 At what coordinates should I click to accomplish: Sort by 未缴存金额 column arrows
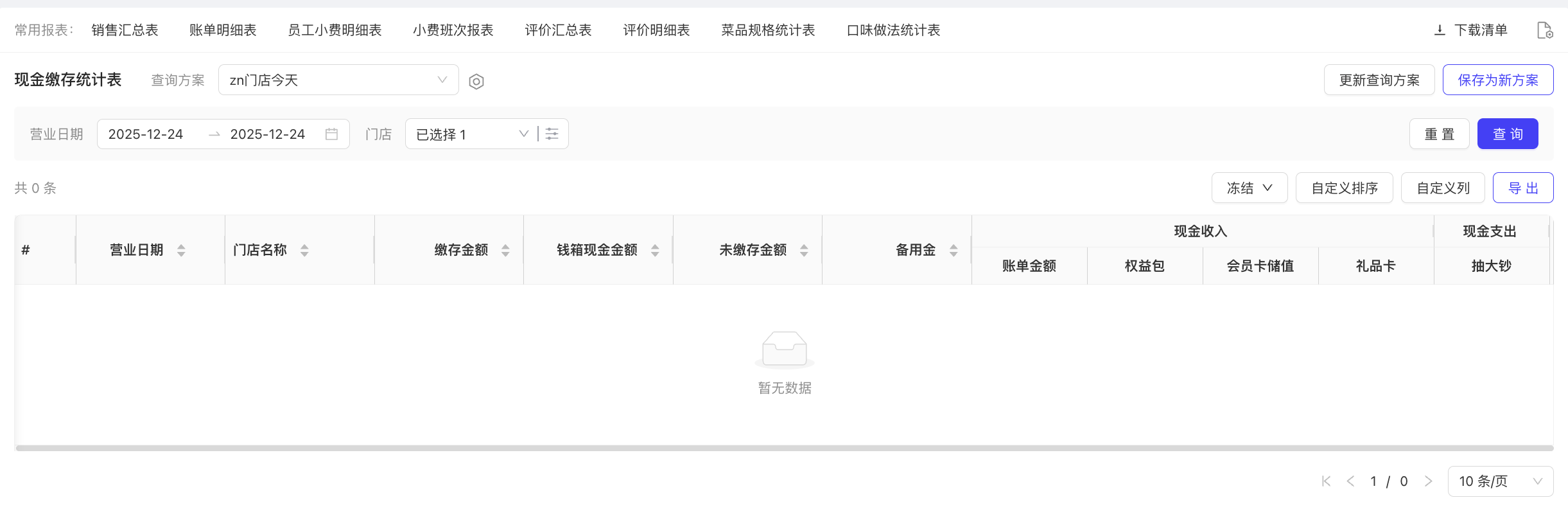point(804,251)
